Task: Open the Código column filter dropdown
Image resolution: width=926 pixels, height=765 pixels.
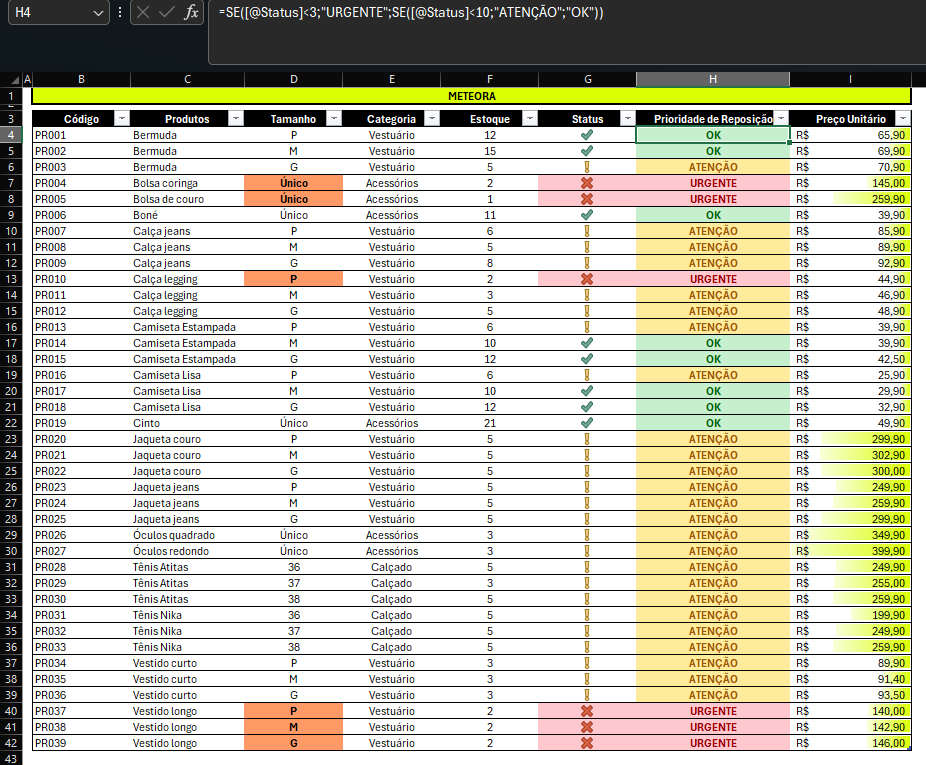Action: (x=122, y=119)
